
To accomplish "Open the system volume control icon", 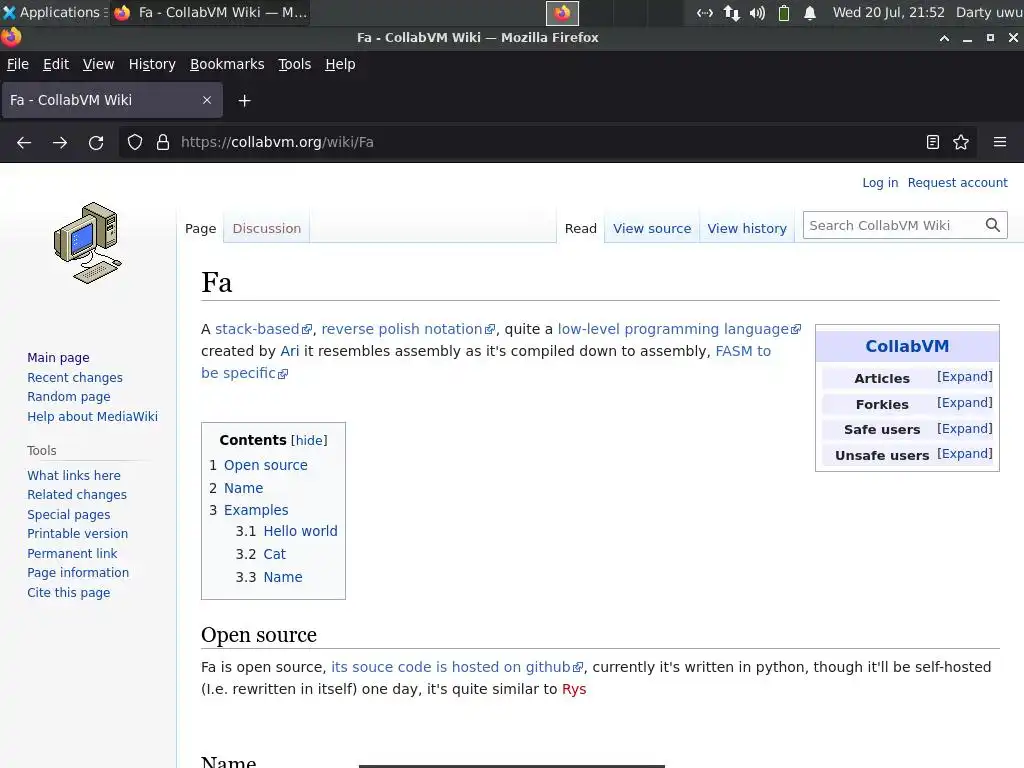I will point(757,12).
